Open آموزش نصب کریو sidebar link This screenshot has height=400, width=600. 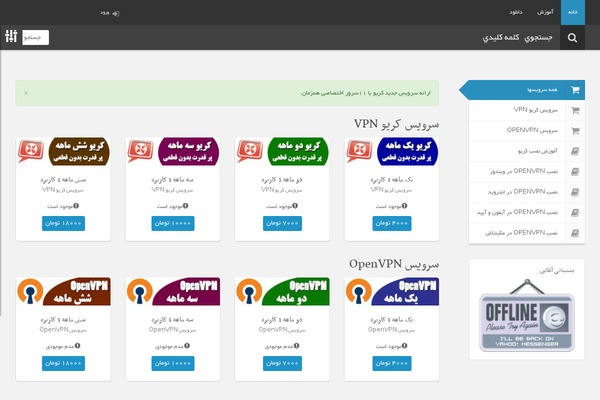[x=527, y=151]
